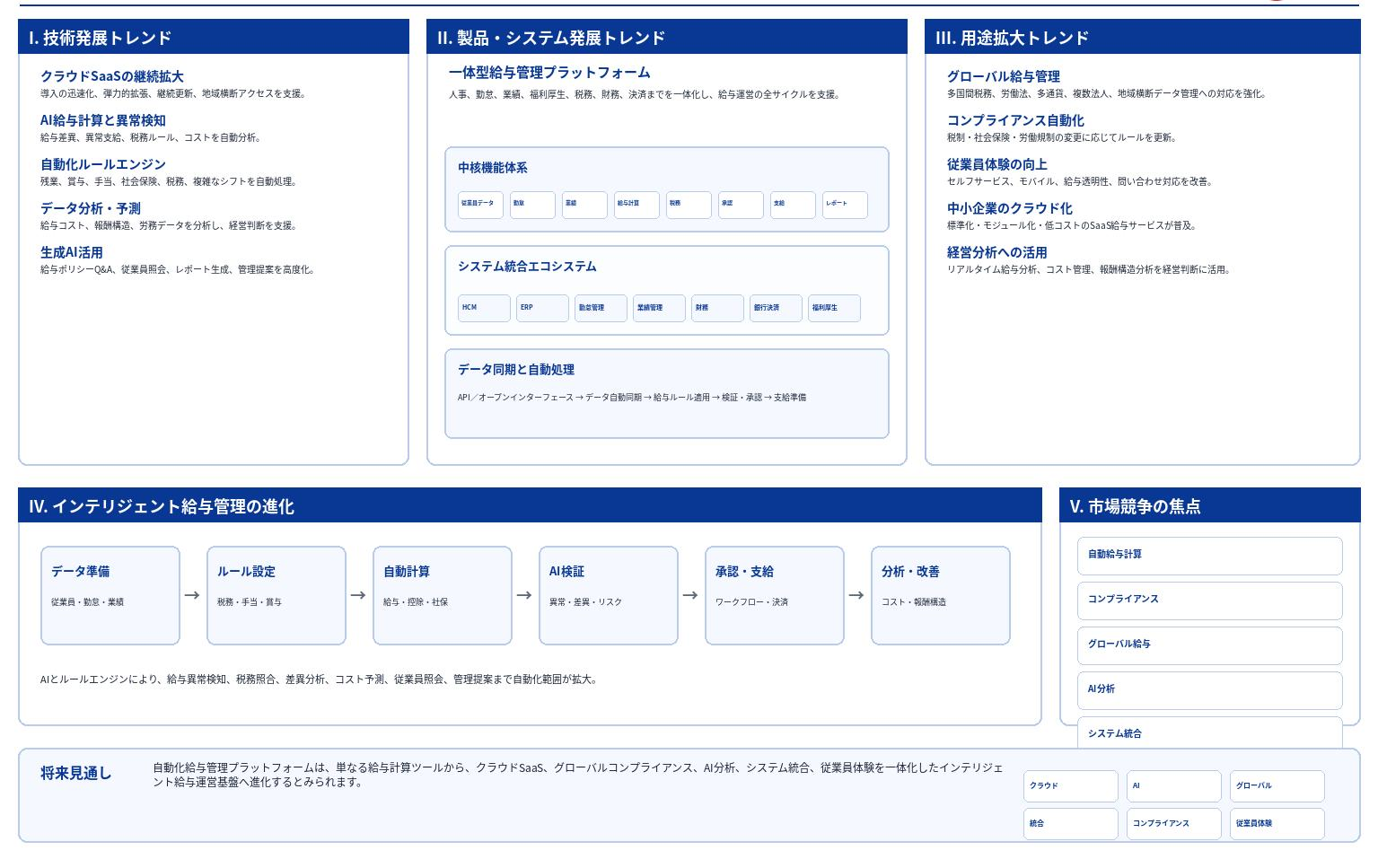Select the ERP chip
This screenshot has width=1378, height=868.
pyautogui.click(x=542, y=308)
